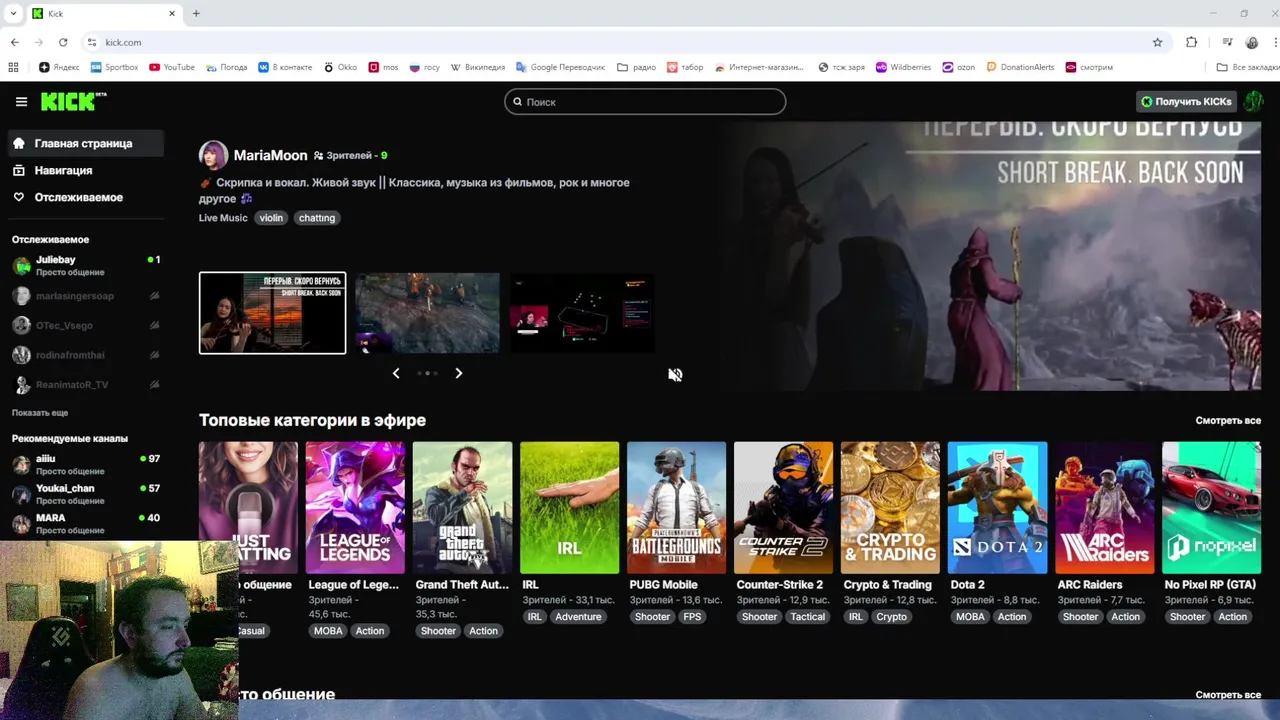The height and width of the screenshot is (720, 1280).
Task: Focus the Поиск search field
Action: pos(645,102)
